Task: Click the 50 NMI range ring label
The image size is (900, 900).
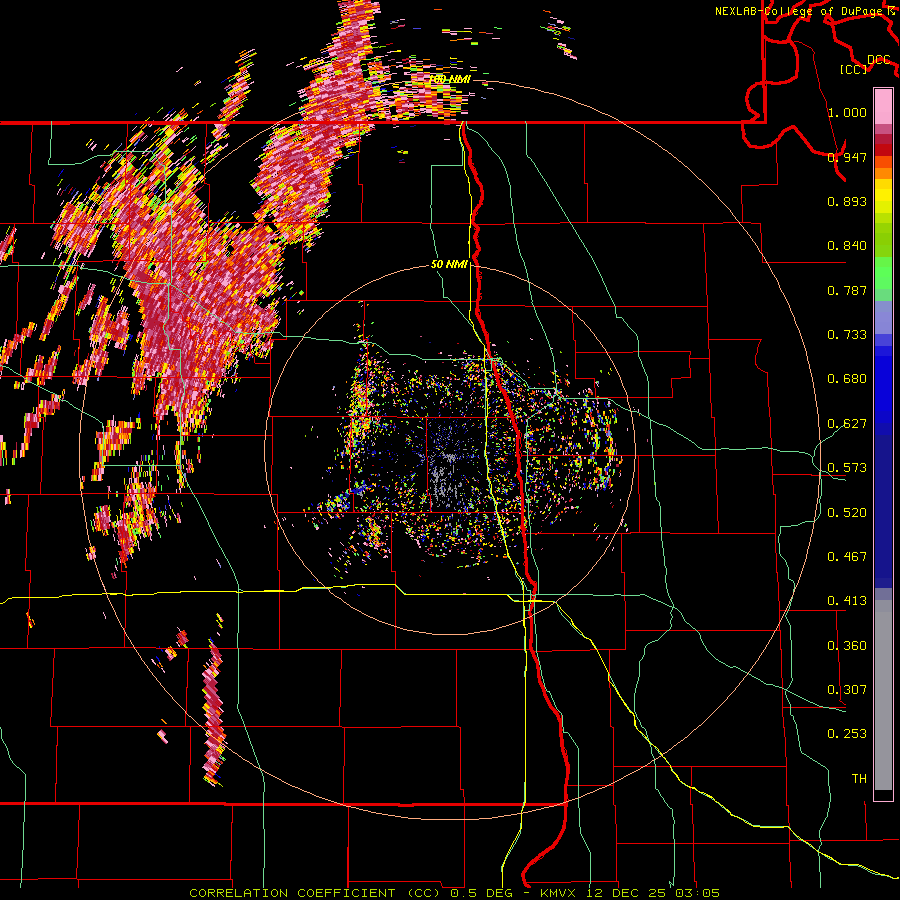Action: (x=449, y=264)
